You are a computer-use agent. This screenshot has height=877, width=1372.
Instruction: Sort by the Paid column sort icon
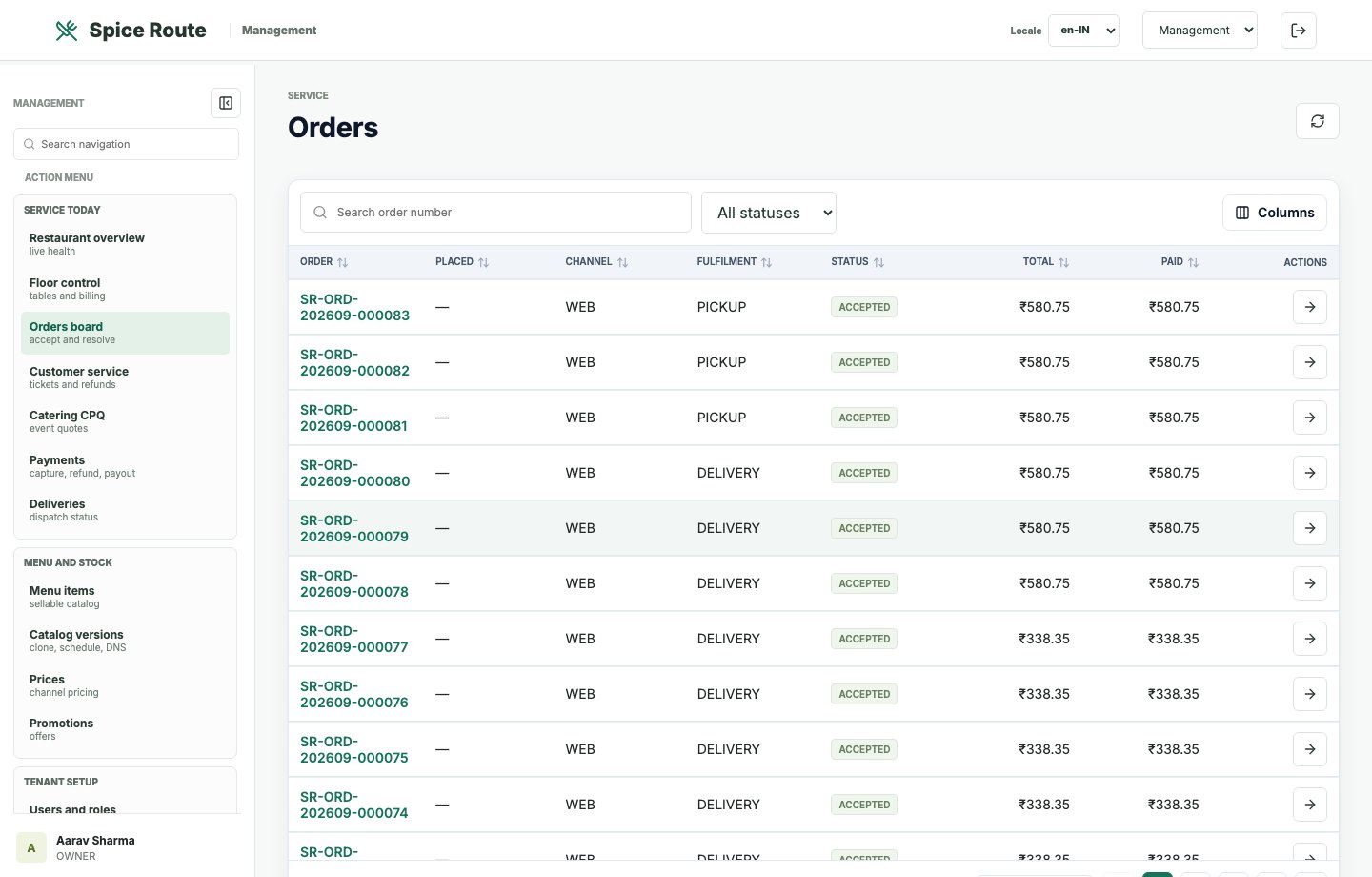pos(1194,262)
